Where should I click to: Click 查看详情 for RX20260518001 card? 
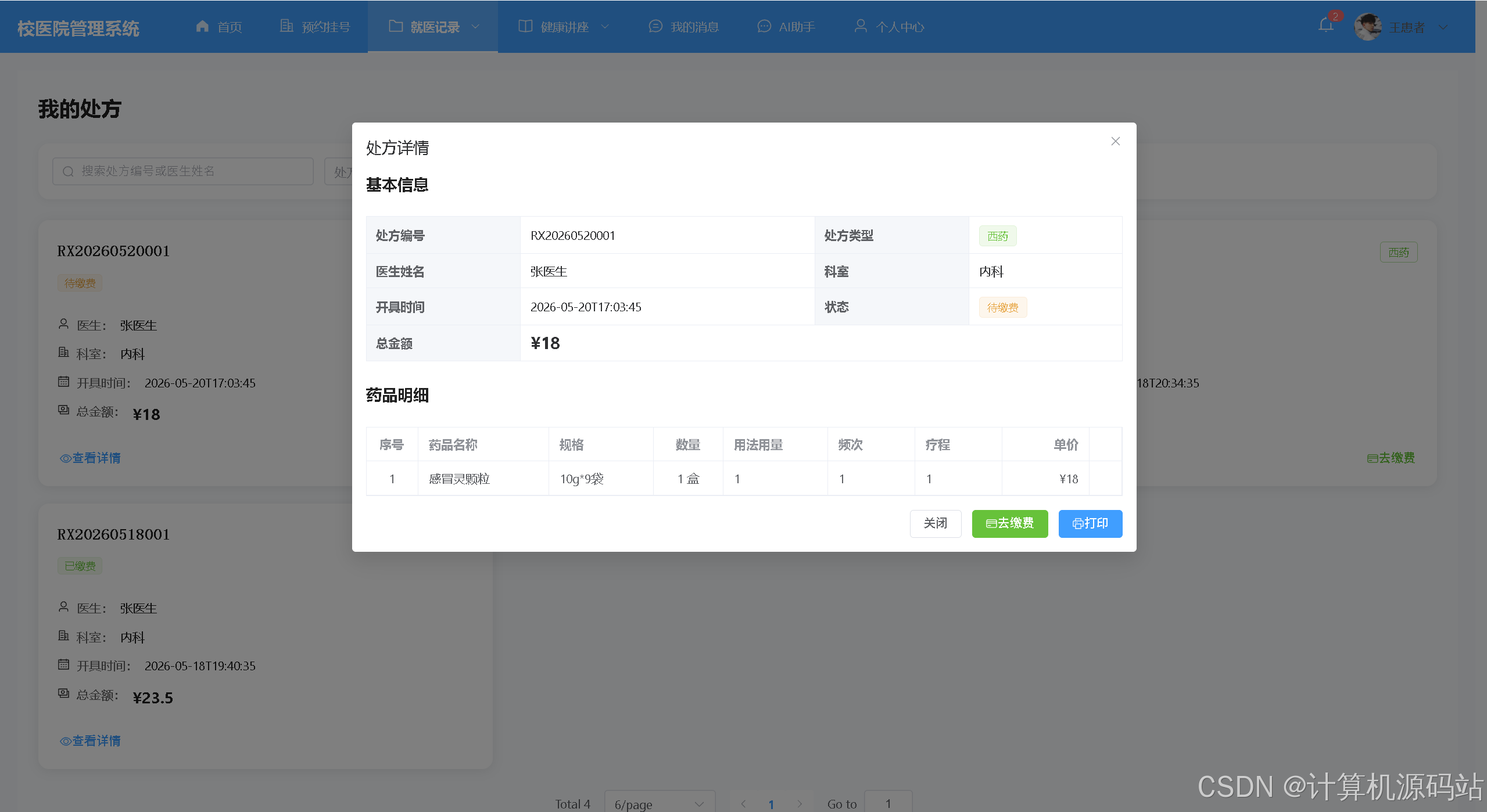90,741
